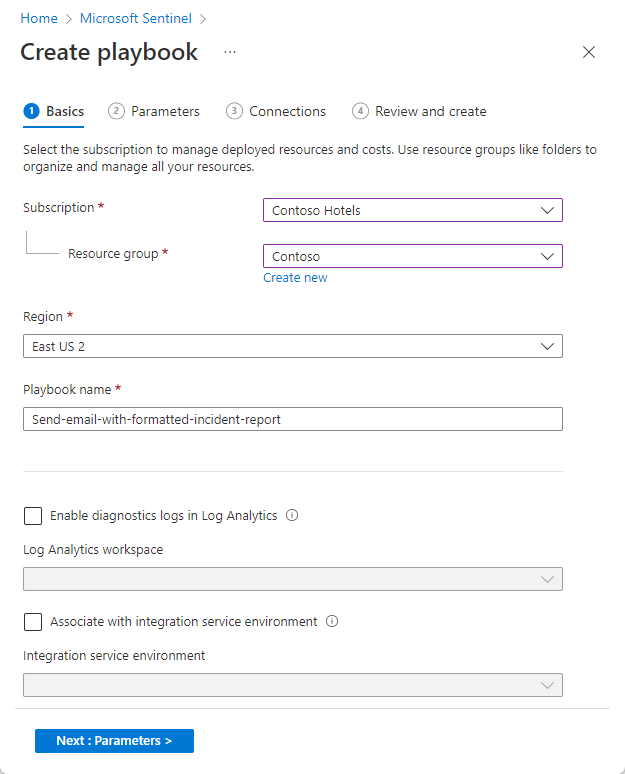Click info icon next to integration service environment

coord(332,622)
